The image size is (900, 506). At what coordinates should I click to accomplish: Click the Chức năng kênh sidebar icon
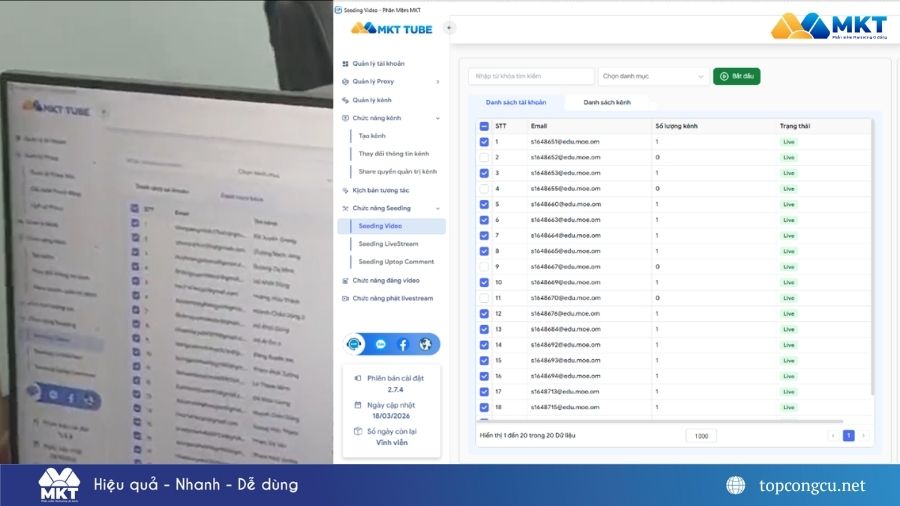coord(345,118)
